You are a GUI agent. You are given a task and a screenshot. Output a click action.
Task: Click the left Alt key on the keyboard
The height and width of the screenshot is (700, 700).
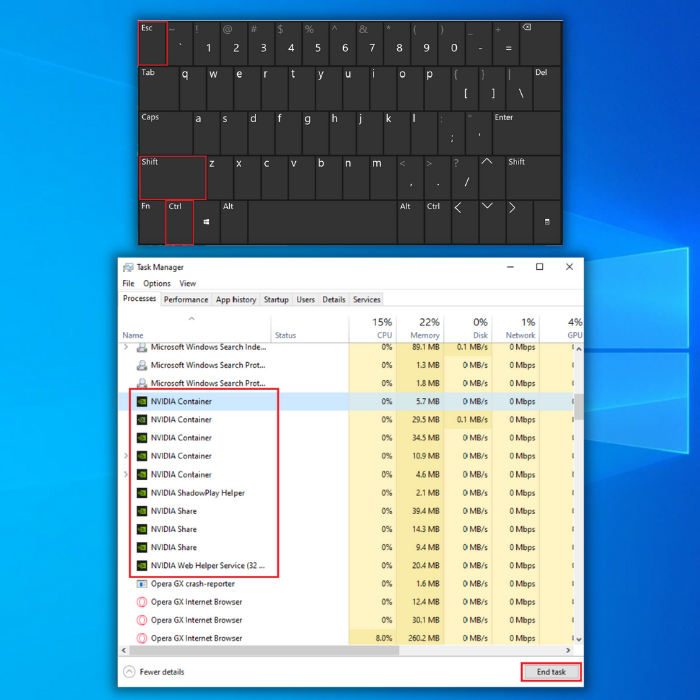(233, 222)
